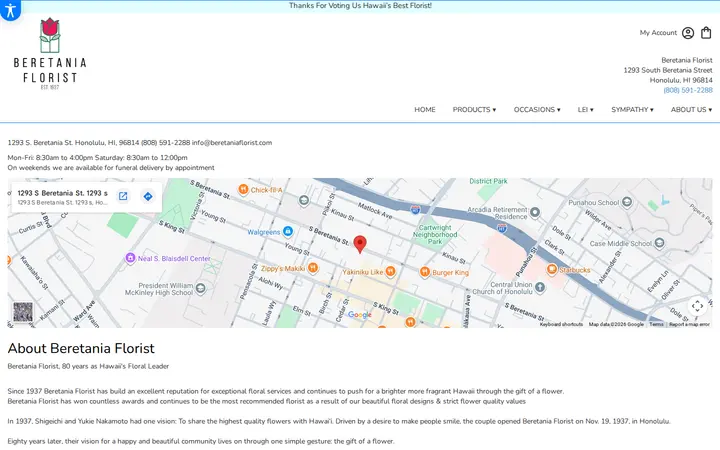Expand the SYMPATHY menu
Image resolution: width=720 pixels, height=450 pixels.
point(632,110)
